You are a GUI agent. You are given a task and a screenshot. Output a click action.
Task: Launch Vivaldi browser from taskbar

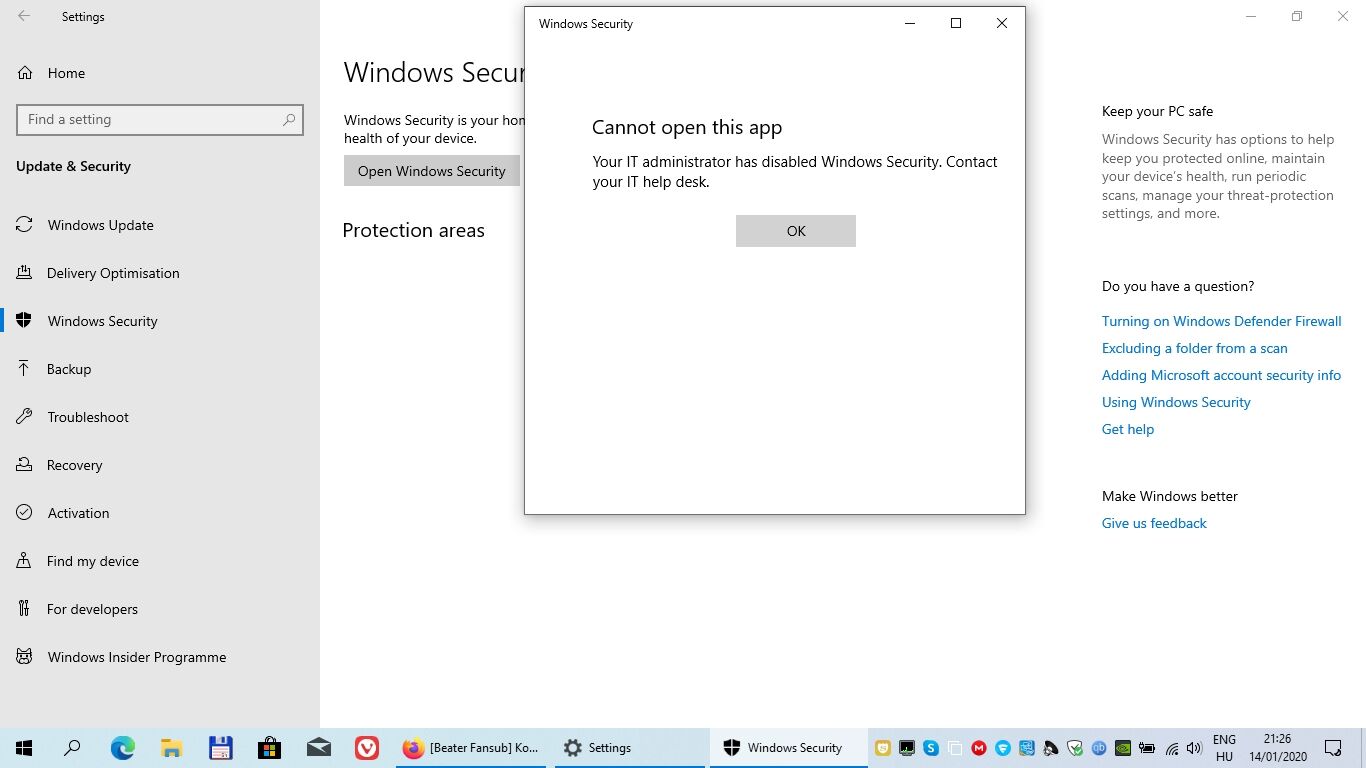coord(367,748)
